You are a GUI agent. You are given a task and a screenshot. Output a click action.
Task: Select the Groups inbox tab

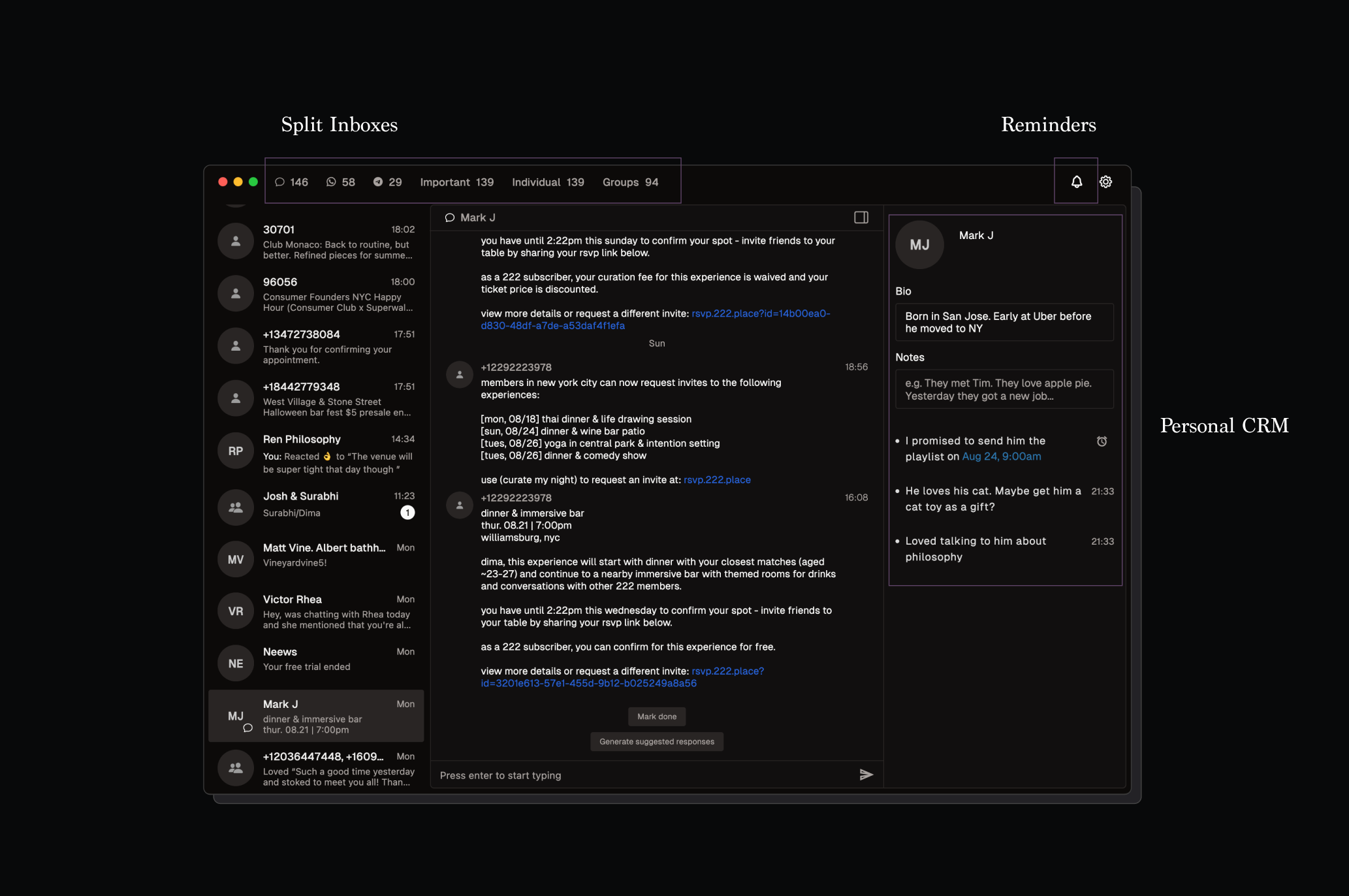tap(630, 182)
